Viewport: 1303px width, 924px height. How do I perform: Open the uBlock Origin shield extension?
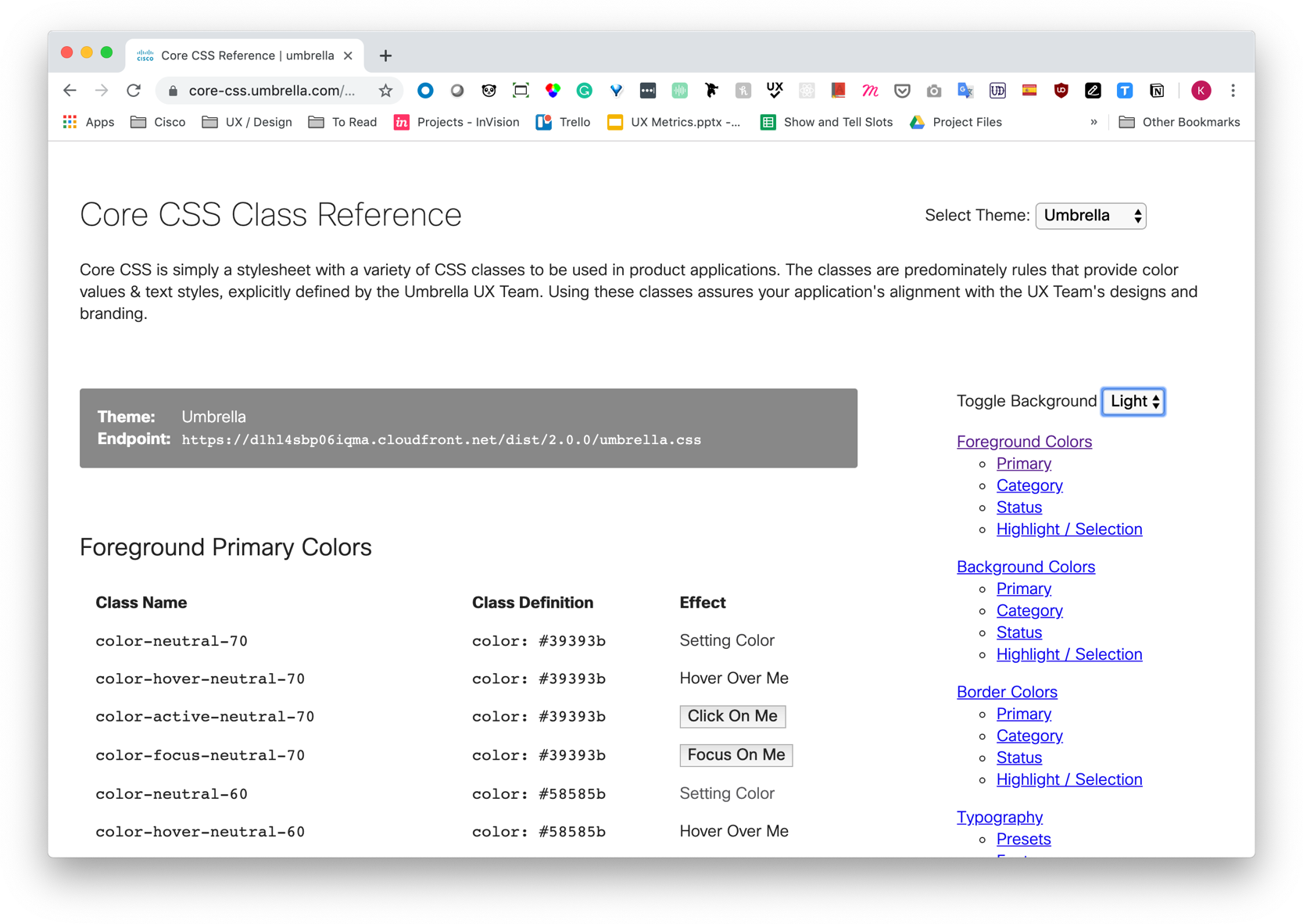click(1061, 91)
